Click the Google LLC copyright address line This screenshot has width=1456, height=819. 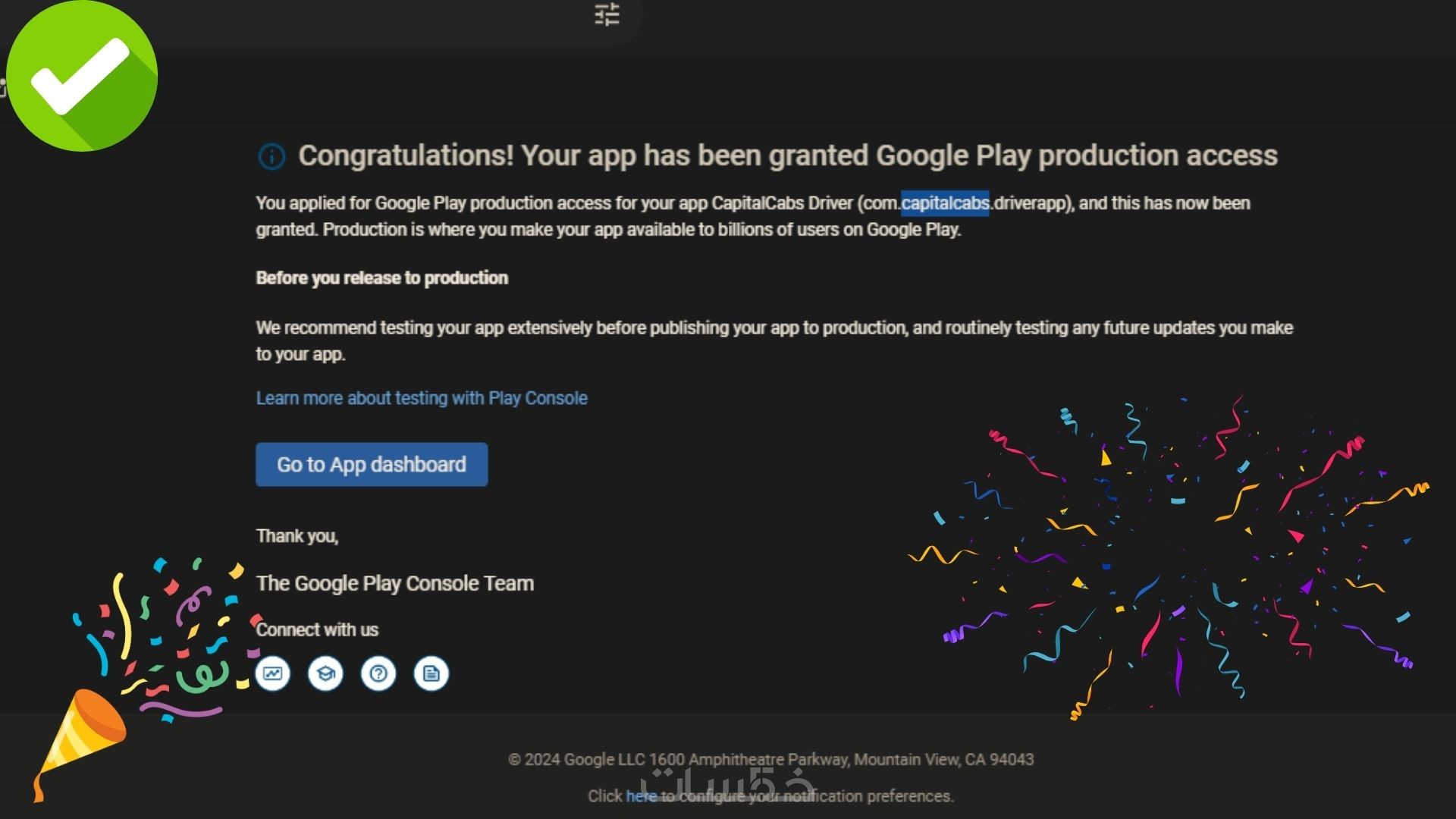(770, 759)
